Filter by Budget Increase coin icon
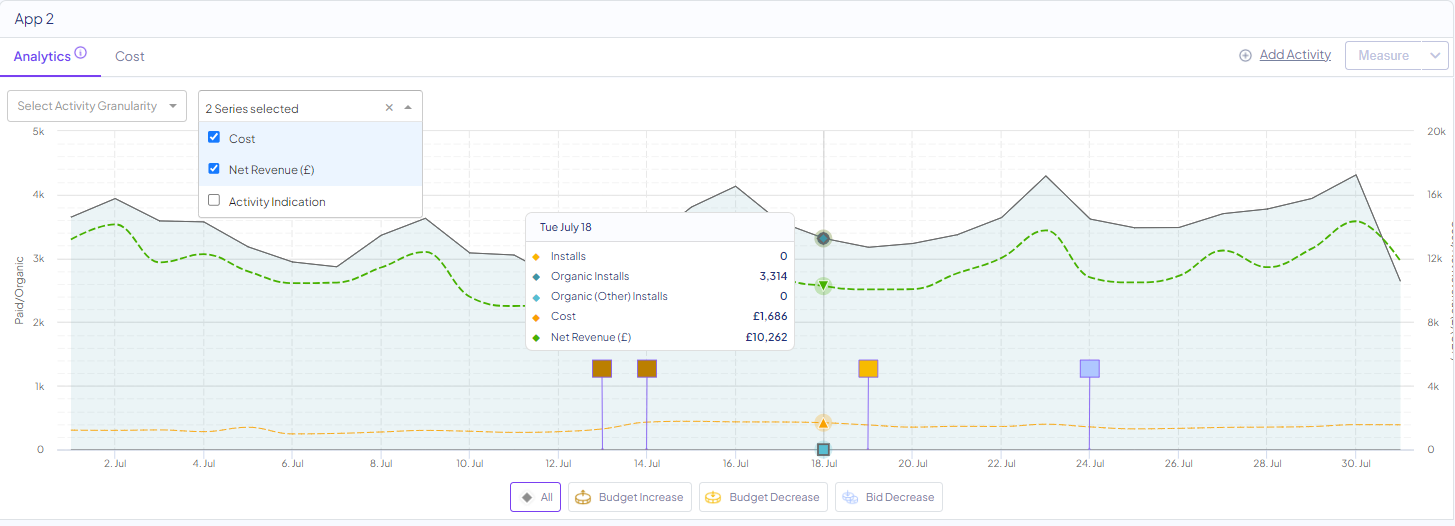1455x526 pixels. 583,497
